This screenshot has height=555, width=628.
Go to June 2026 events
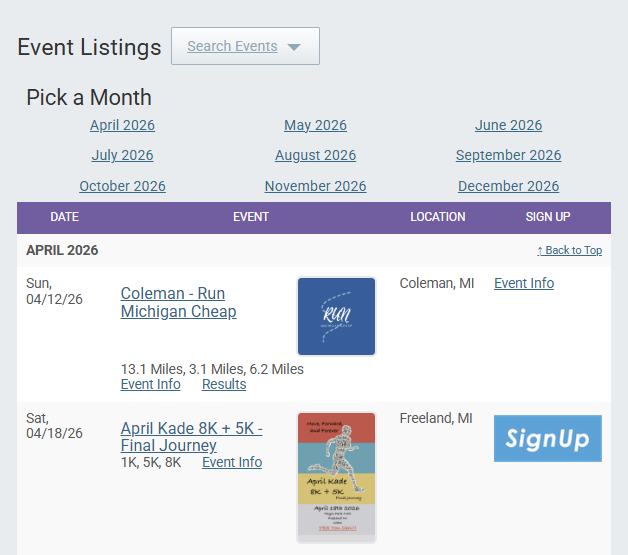[x=508, y=125]
